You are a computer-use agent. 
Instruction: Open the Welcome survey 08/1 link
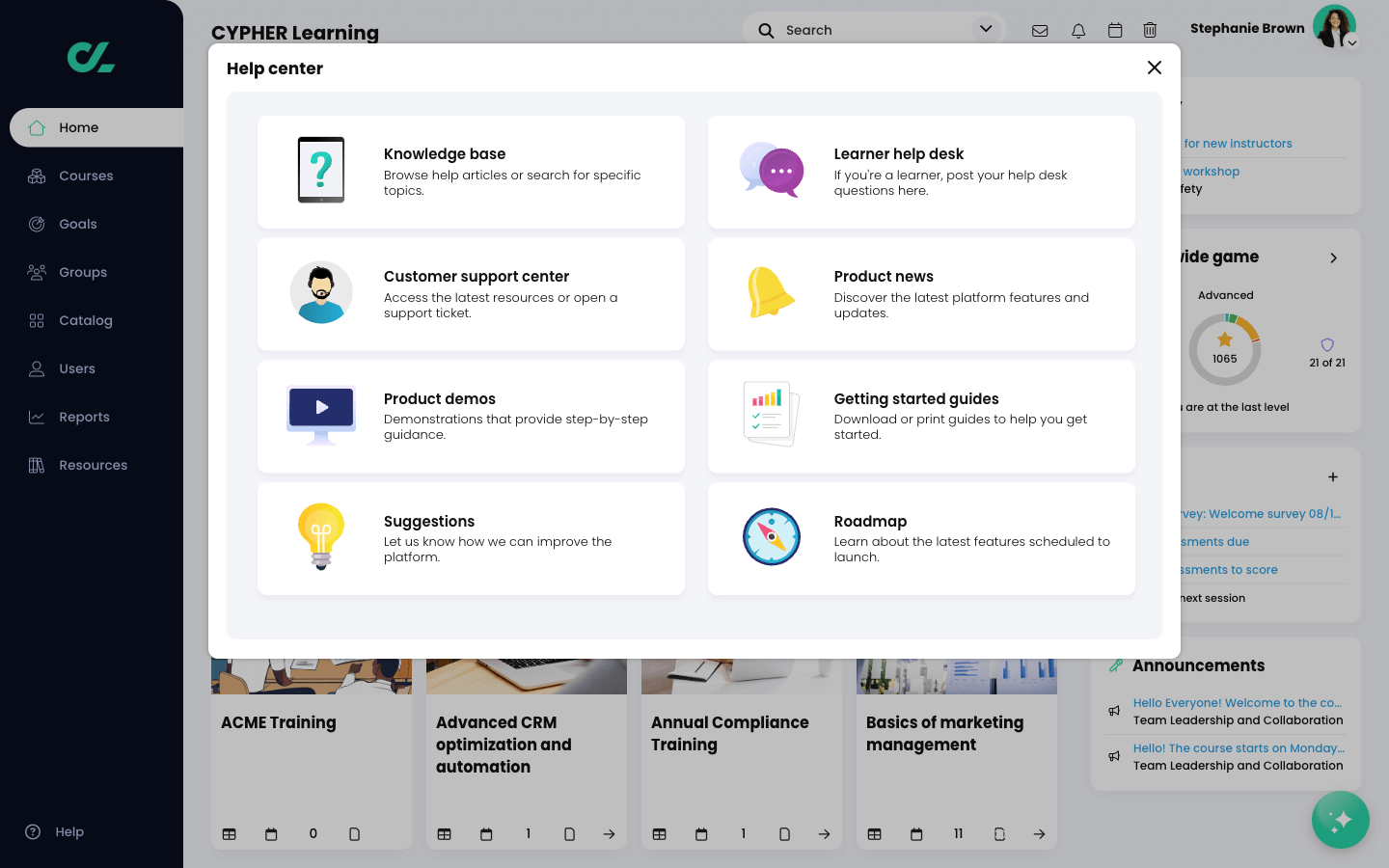pos(1261,514)
